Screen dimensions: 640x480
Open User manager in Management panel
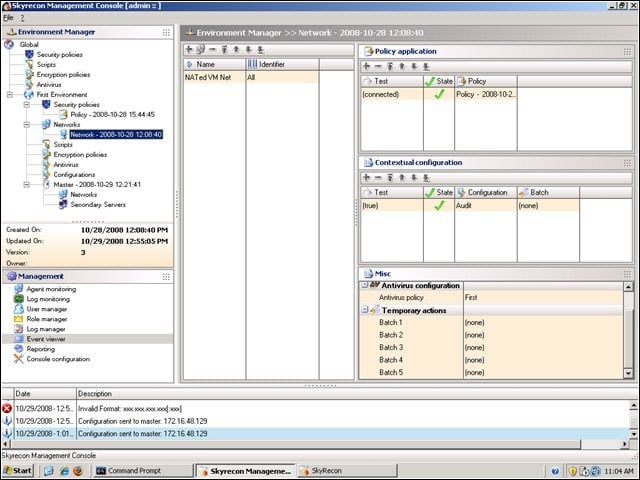(47, 309)
